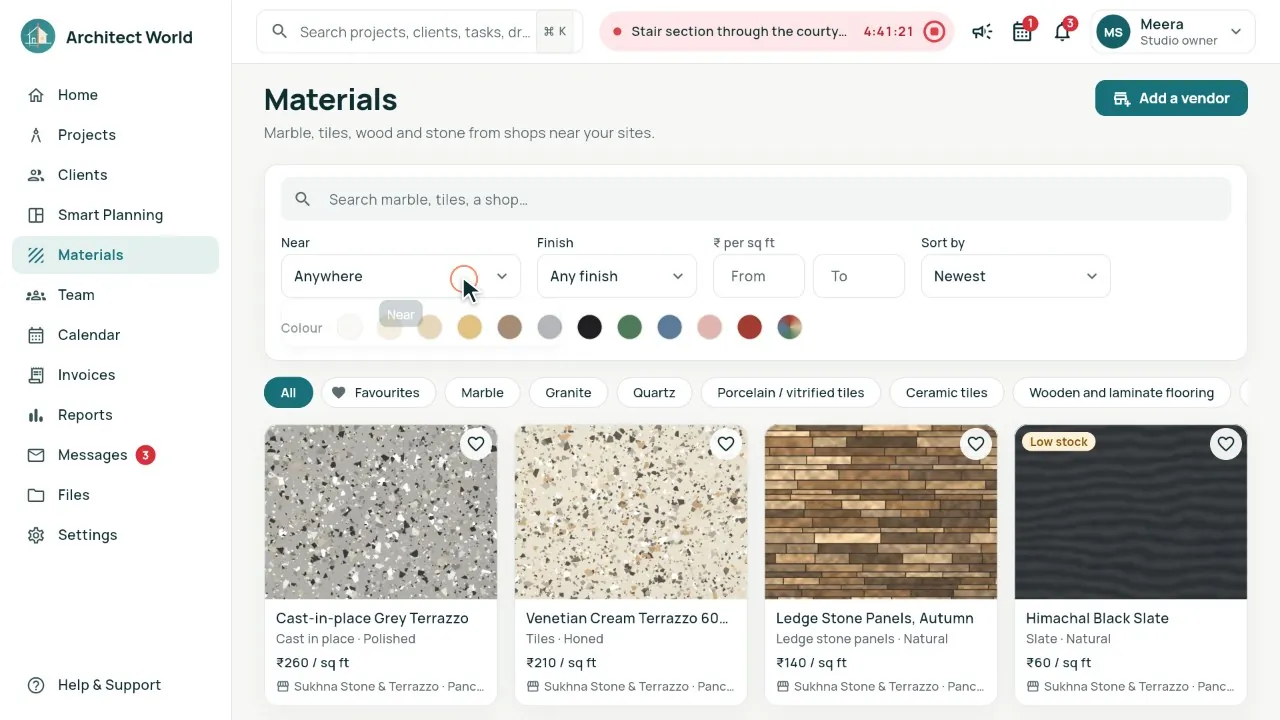Click the Team group icon

point(36,295)
